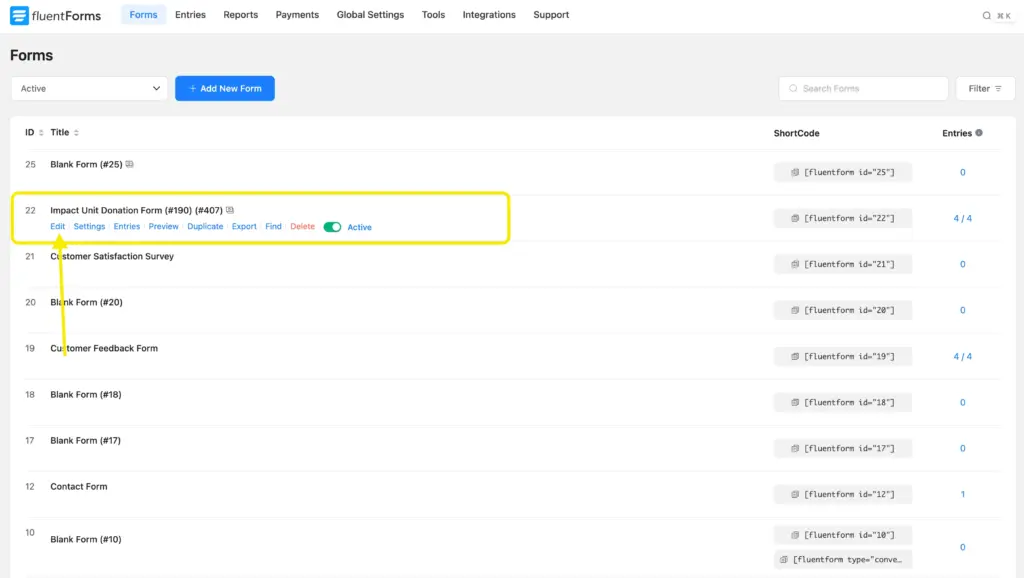1024x578 pixels.
Task: Click Edit link under Impact Unit Donation Form
Action: click(x=58, y=227)
